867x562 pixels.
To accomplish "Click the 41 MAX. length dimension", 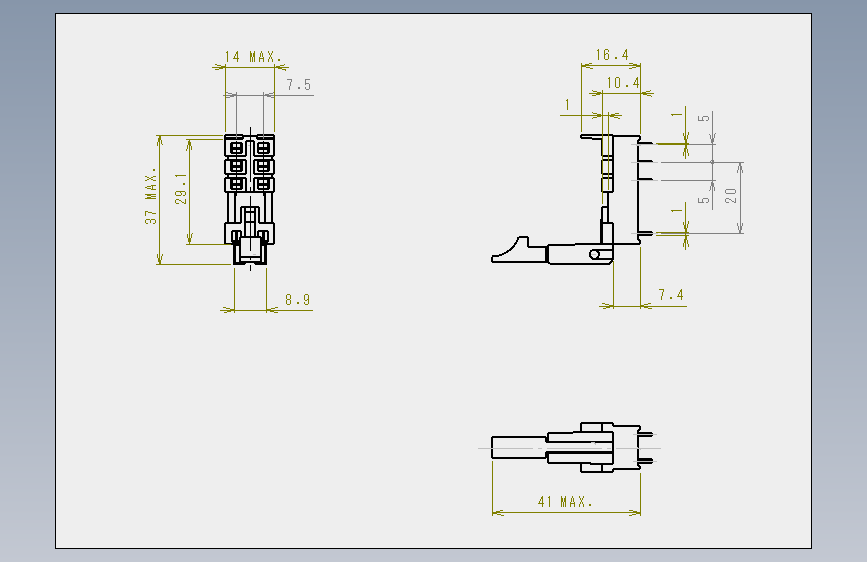I will pyautogui.click(x=565, y=502).
